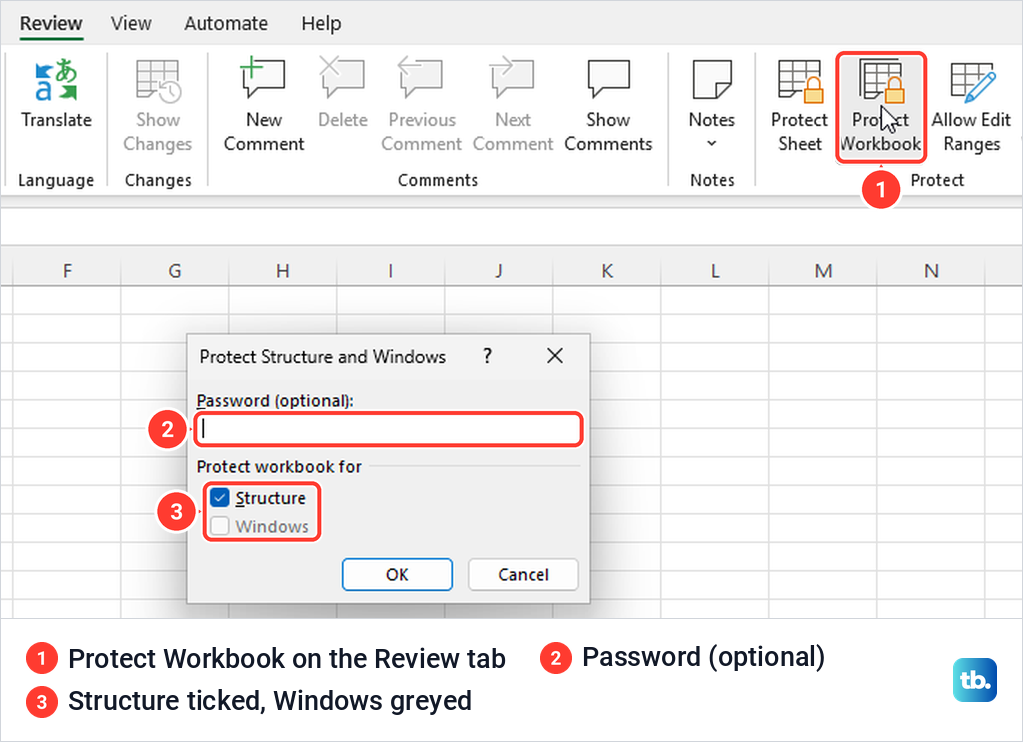Viewport: 1023px width, 742px height.
Task: Select column F header
Action: 67,271
